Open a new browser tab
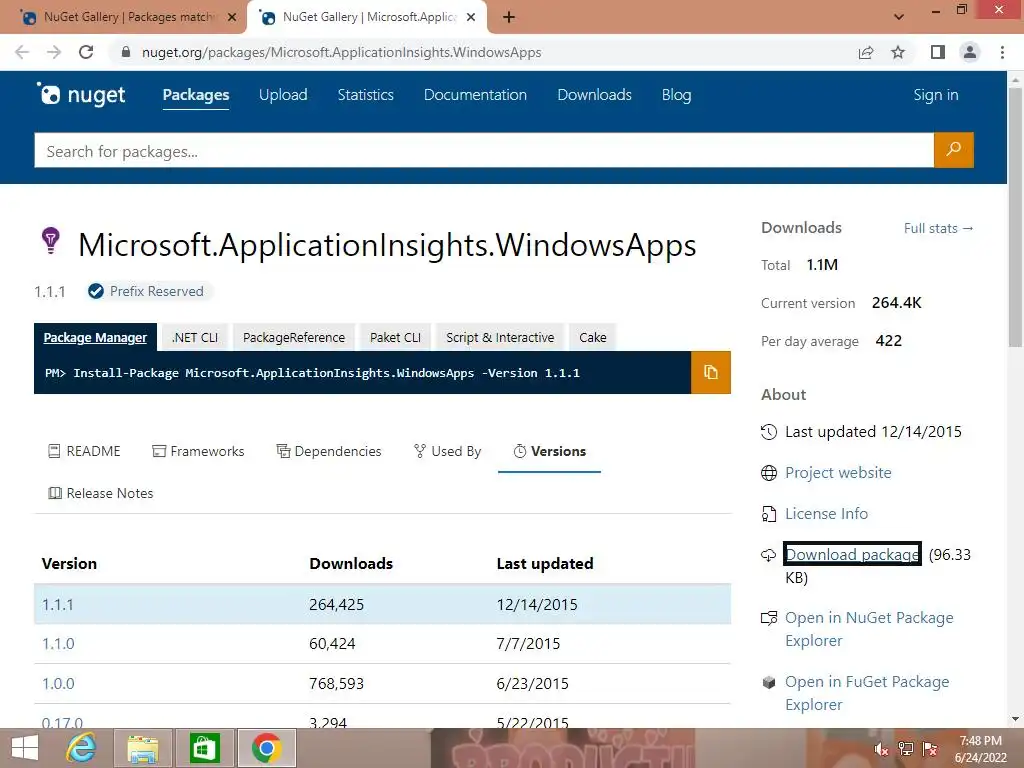The width and height of the screenshot is (1024, 768). click(x=509, y=17)
